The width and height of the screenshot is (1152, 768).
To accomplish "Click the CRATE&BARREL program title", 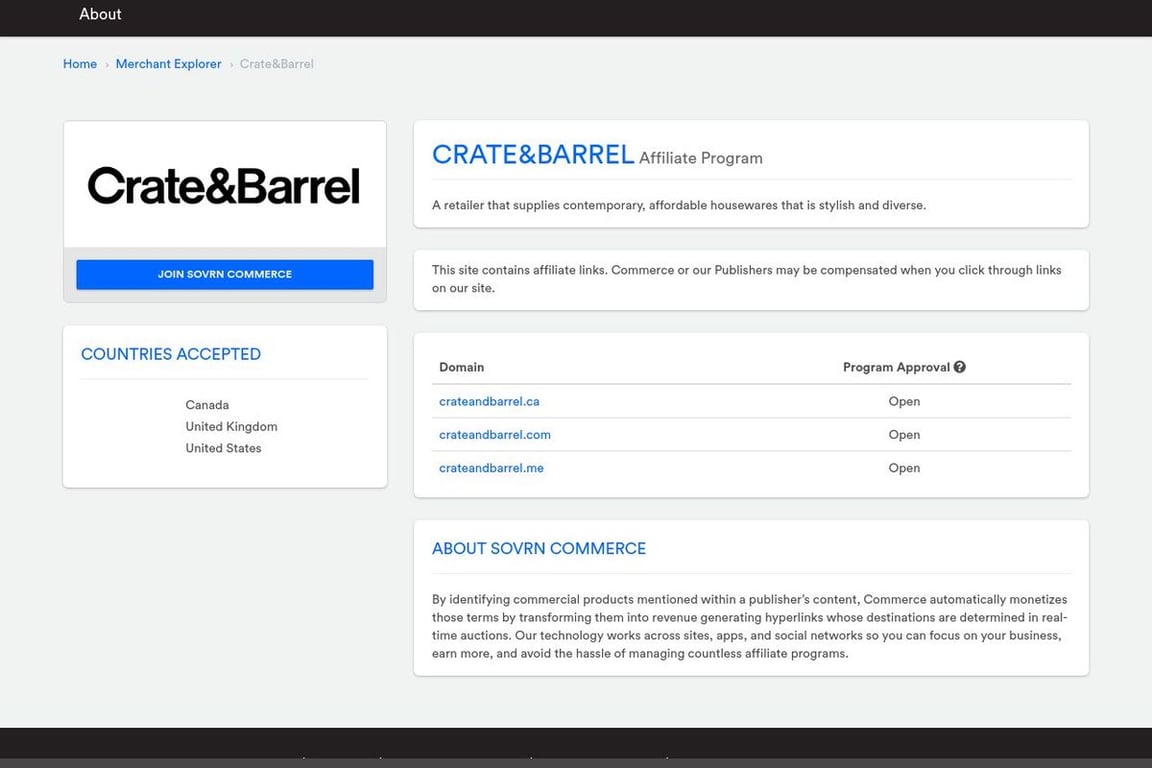I will pos(533,155).
